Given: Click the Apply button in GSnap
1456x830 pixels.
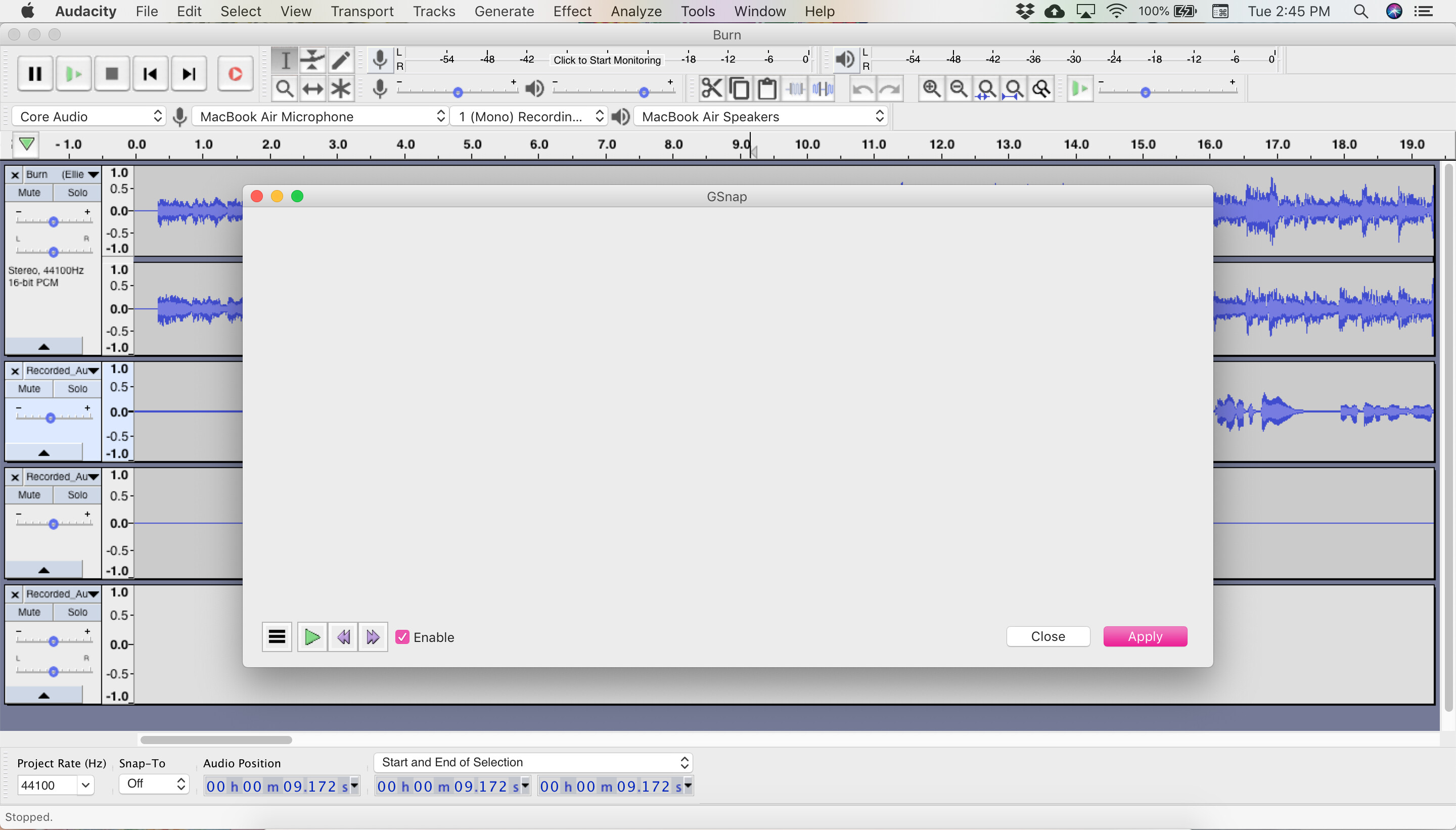Looking at the screenshot, I should (1145, 636).
